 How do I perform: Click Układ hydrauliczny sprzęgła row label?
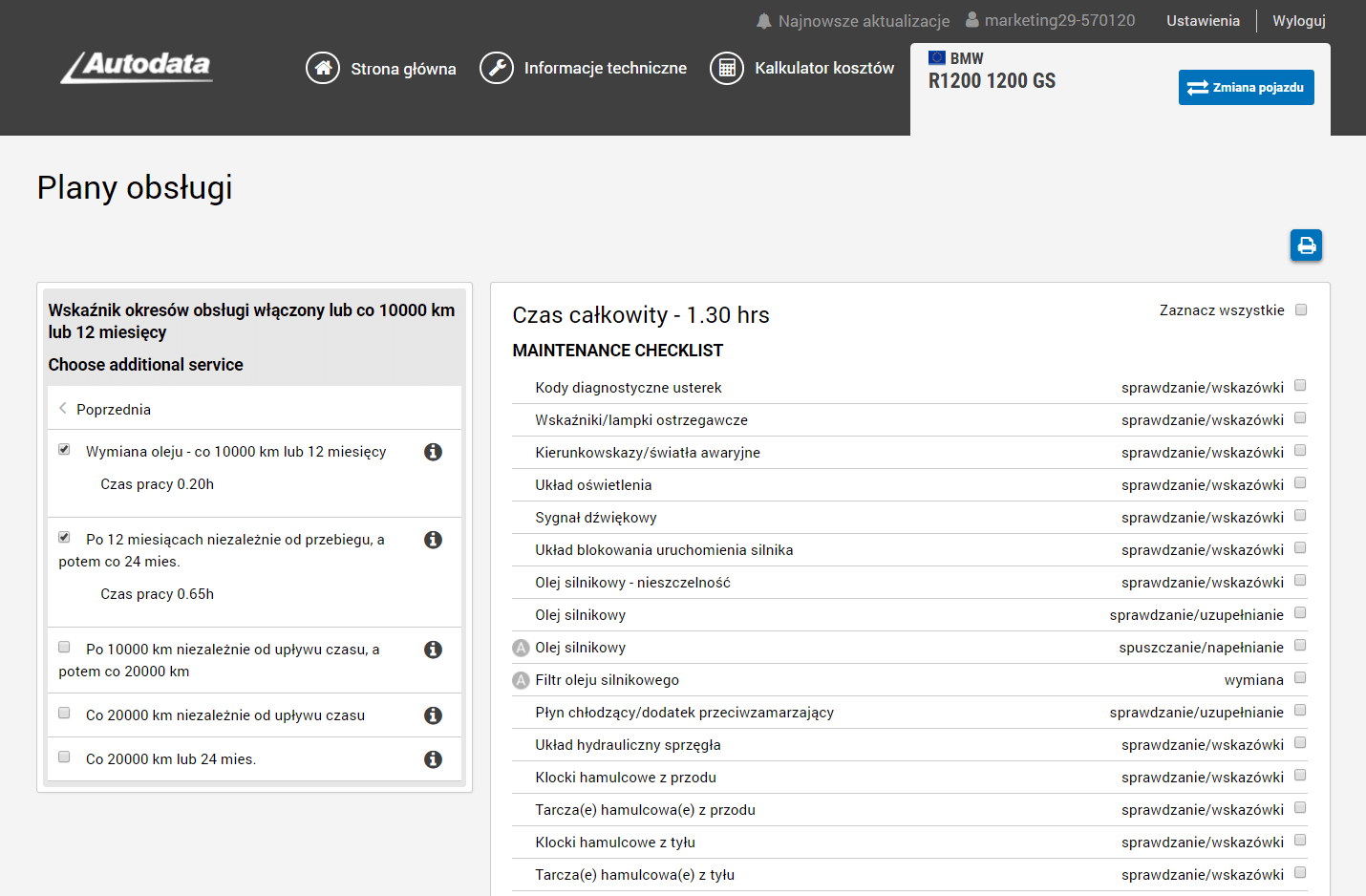[x=629, y=745]
